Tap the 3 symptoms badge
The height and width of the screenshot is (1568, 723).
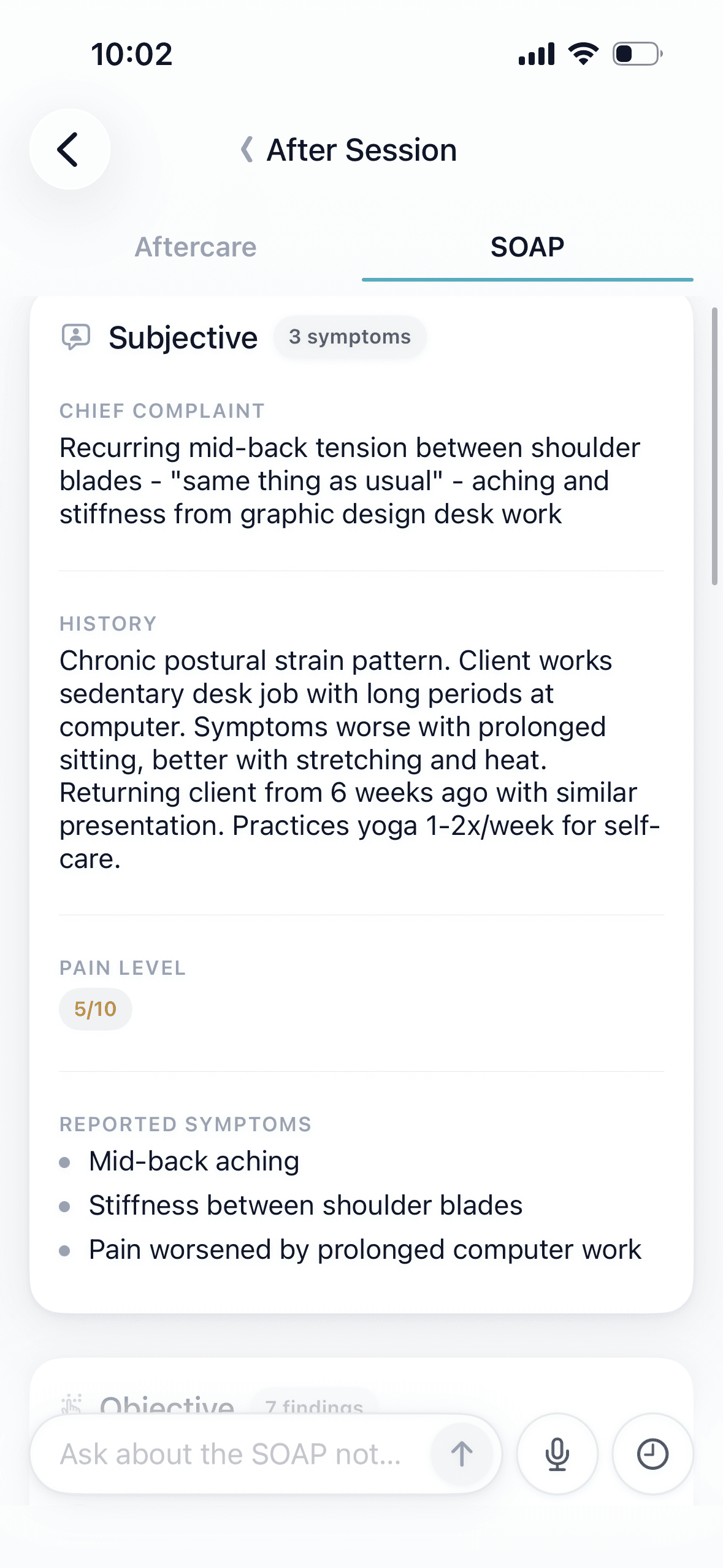tap(350, 337)
